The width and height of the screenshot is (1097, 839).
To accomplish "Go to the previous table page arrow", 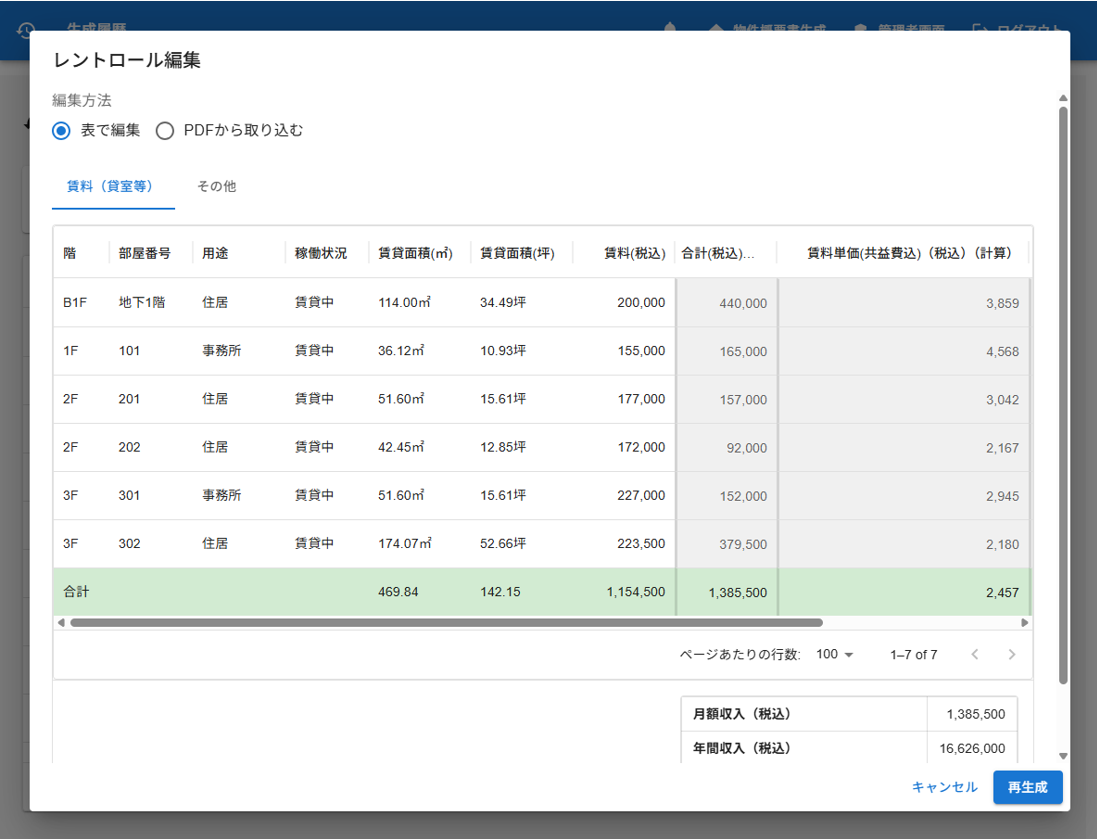I will pos(975,654).
